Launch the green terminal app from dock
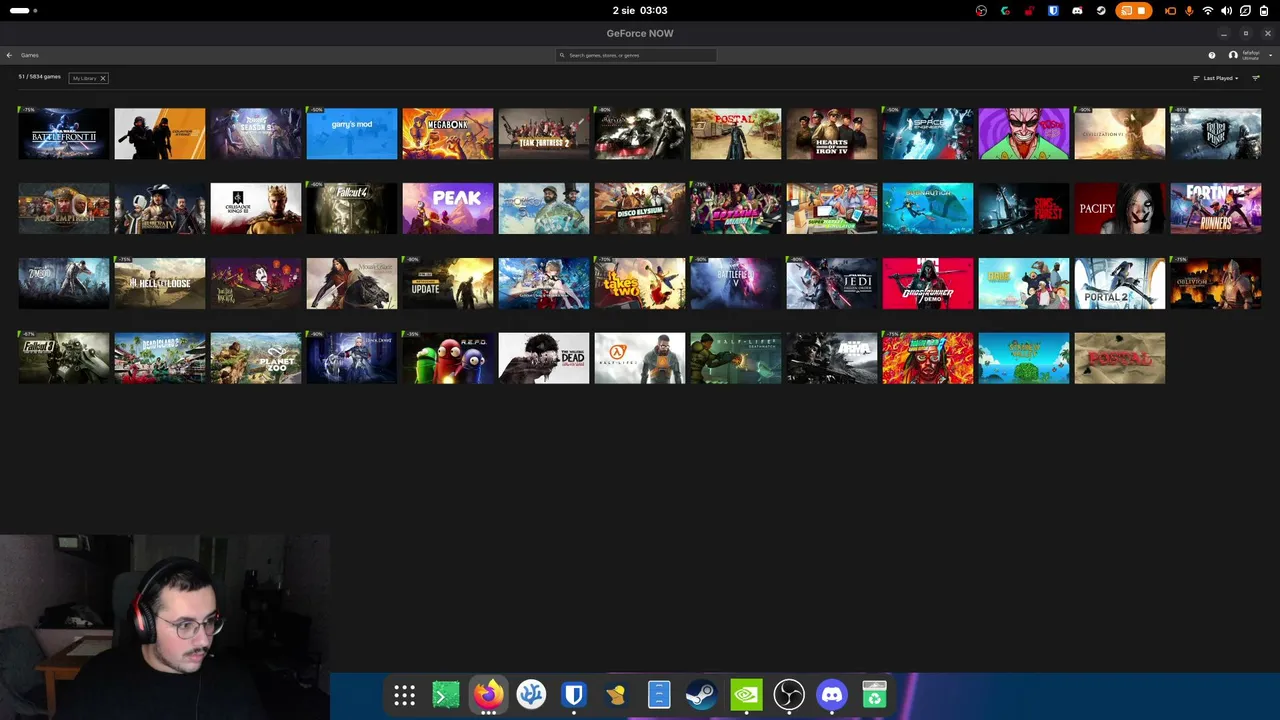1280x720 pixels. [x=446, y=695]
